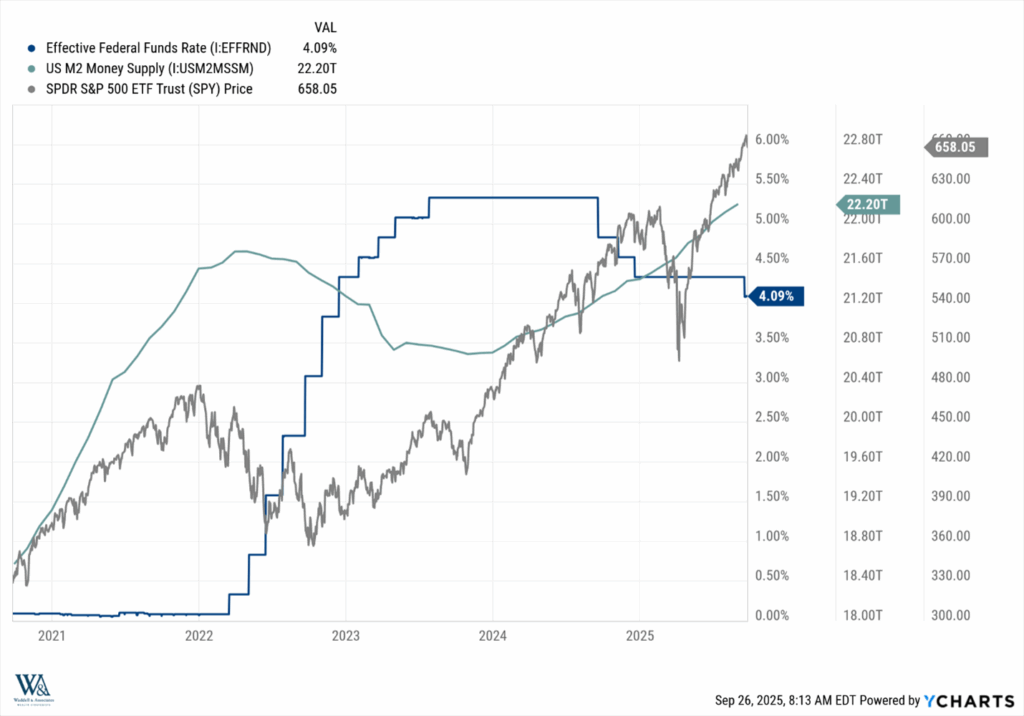Click the 300.00 price axis tick label

[x=951, y=616]
